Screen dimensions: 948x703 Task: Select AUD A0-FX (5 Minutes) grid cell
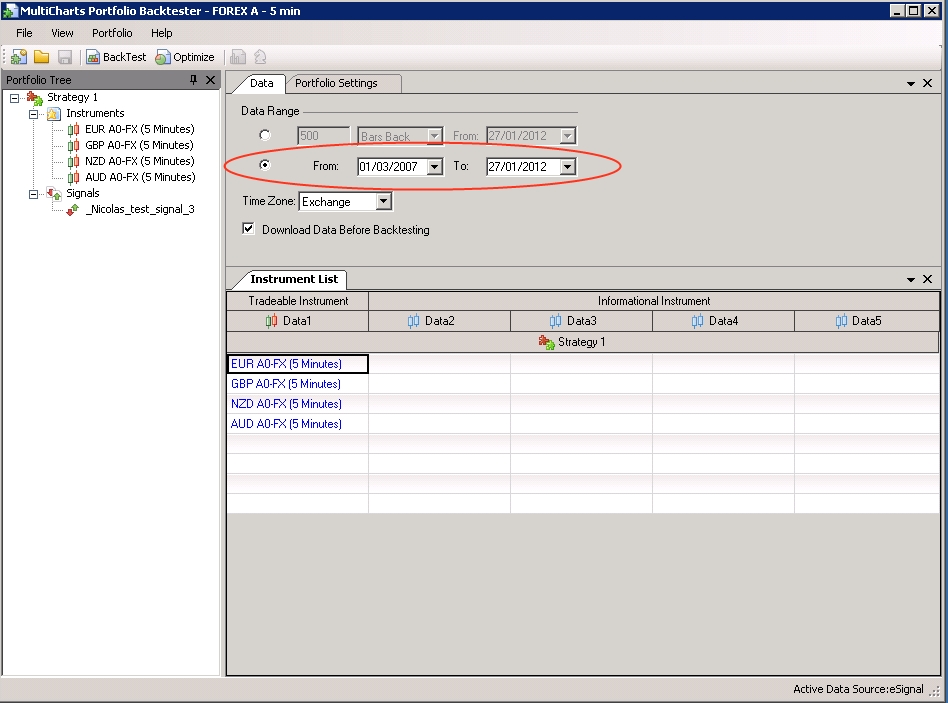[297, 424]
